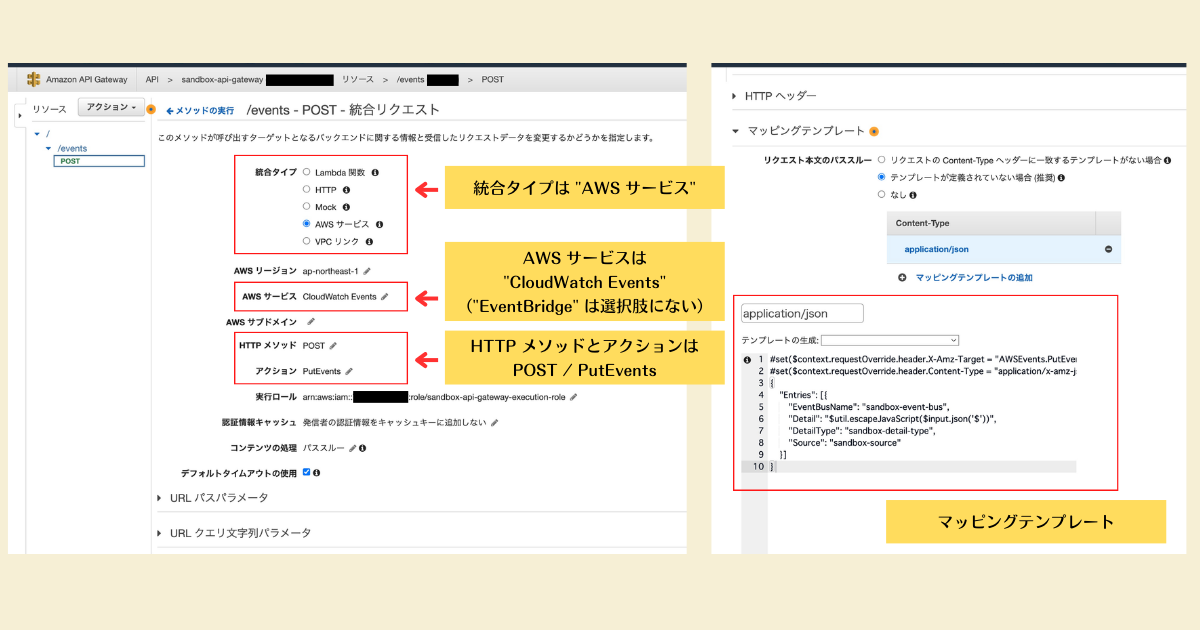The image size is (1200, 630).
Task: Click the Amazon API Gateway logo icon
Action: click(x=33, y=79)
